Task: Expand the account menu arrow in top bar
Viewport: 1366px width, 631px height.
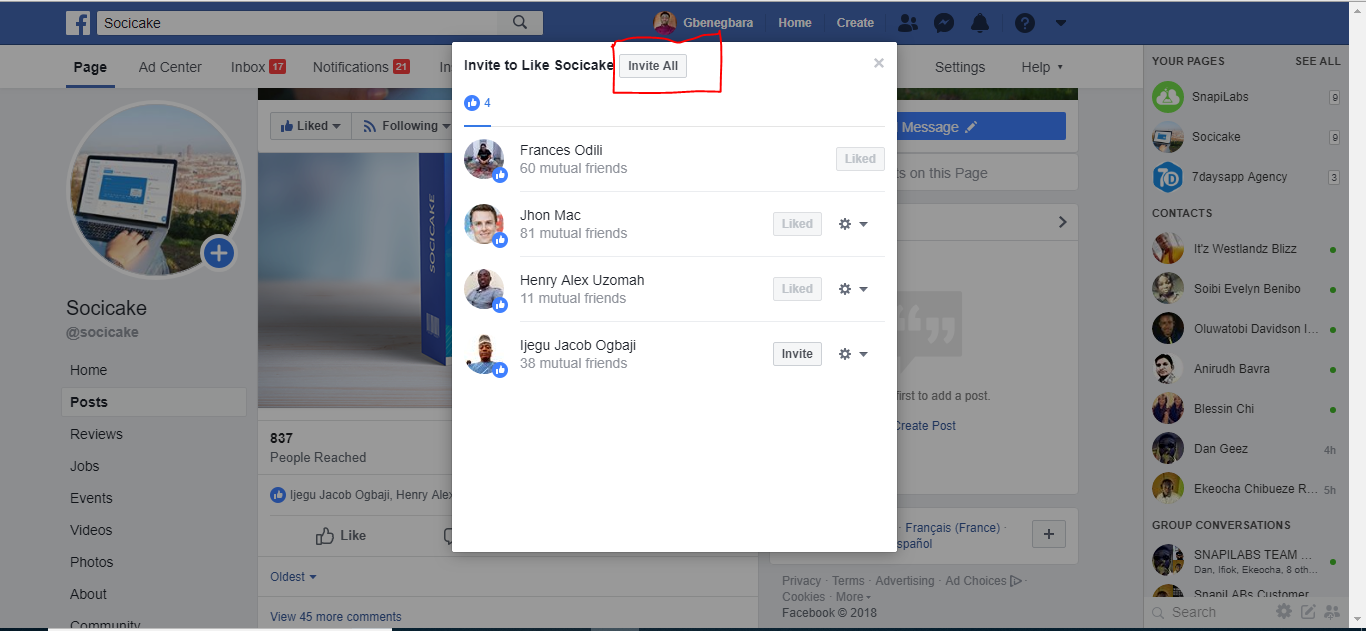Action: pyautogui.click(x=1061, y=23)
